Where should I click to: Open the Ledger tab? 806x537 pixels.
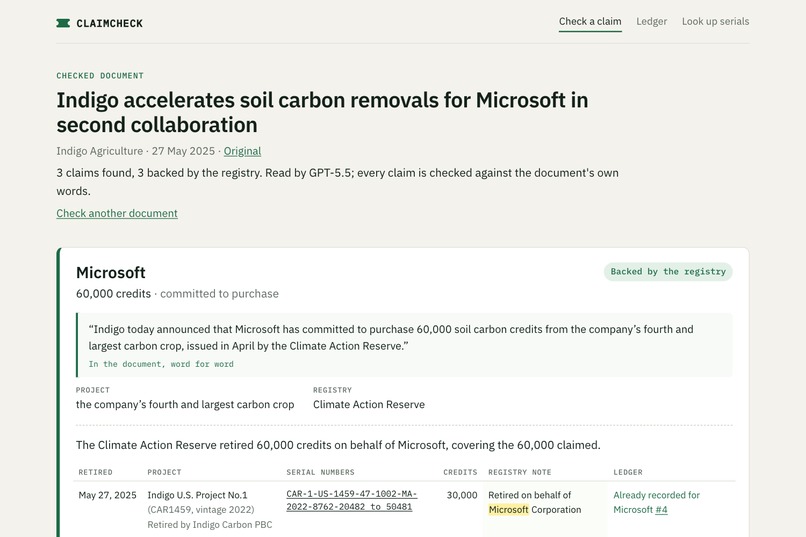coord(651,22)
